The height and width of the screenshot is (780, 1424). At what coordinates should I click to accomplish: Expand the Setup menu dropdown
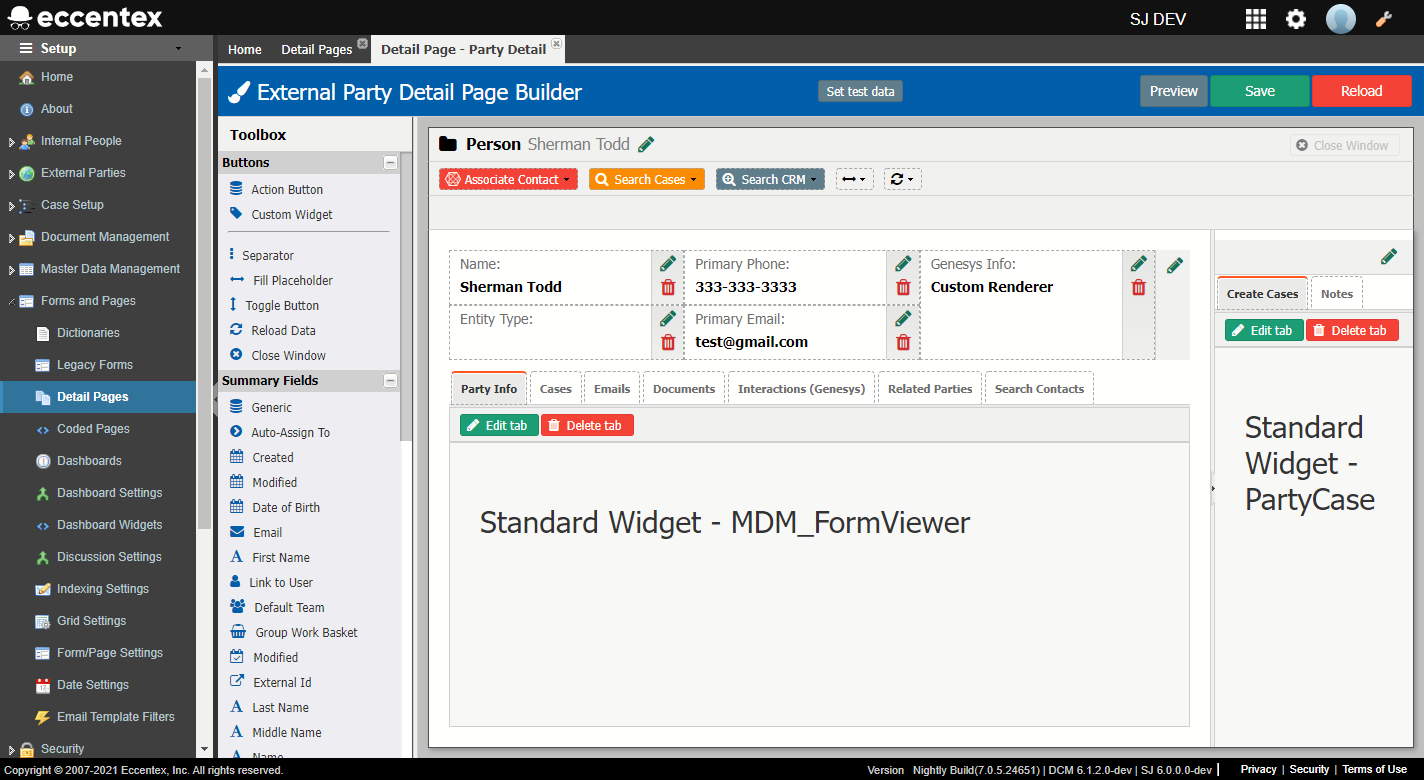pyautogui.click(x=178, y=49)
